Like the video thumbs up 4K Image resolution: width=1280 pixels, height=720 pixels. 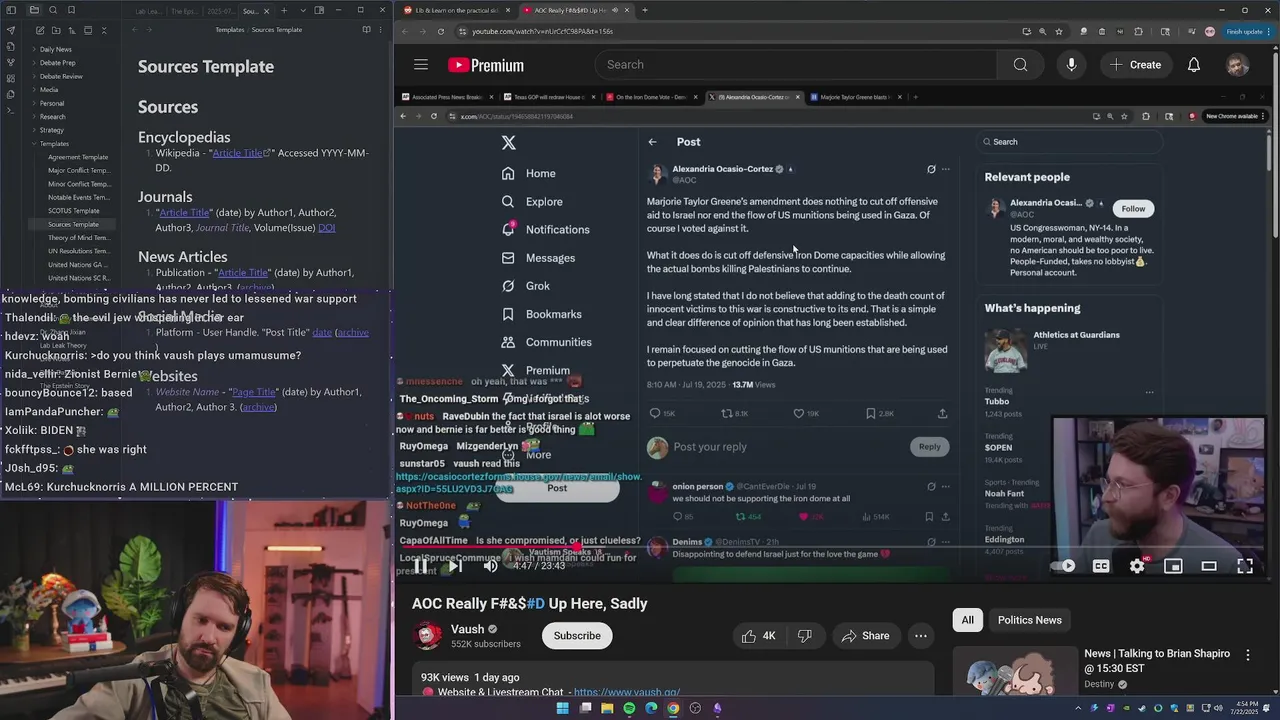pos(759,636)
